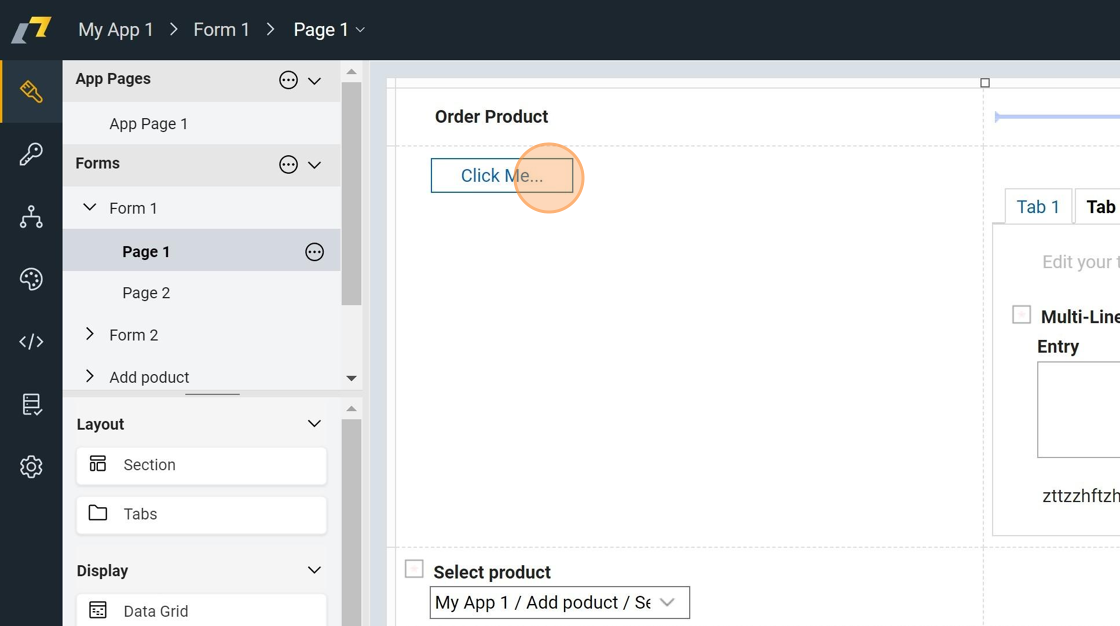Screen dimensions: 1120x626
Task: Toggle the Multi-Line Entry checkbox
Action: (x=1021, y=315)
